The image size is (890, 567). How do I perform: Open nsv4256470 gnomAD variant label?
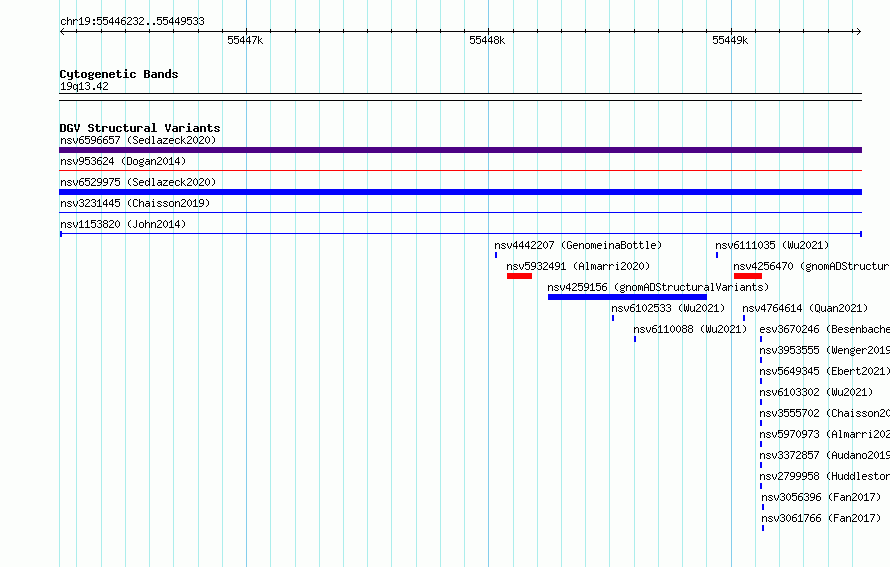click(811, 266)
